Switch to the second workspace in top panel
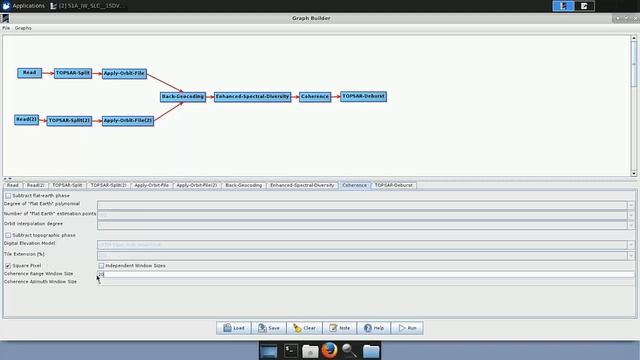 click(x=584, y=6)
